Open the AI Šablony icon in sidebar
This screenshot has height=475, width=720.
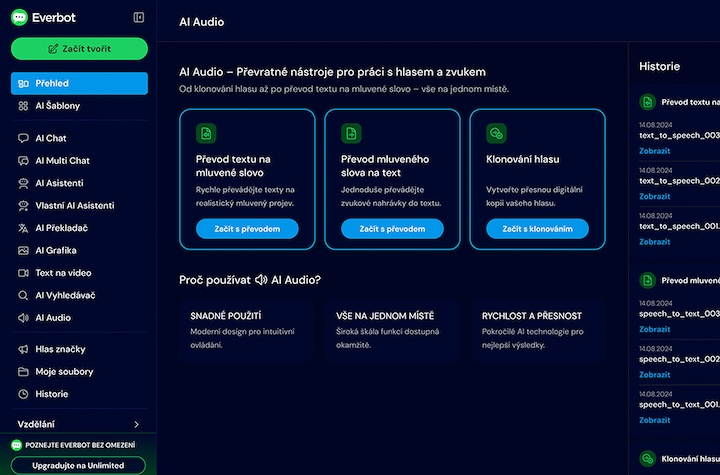tap(23, 106)
